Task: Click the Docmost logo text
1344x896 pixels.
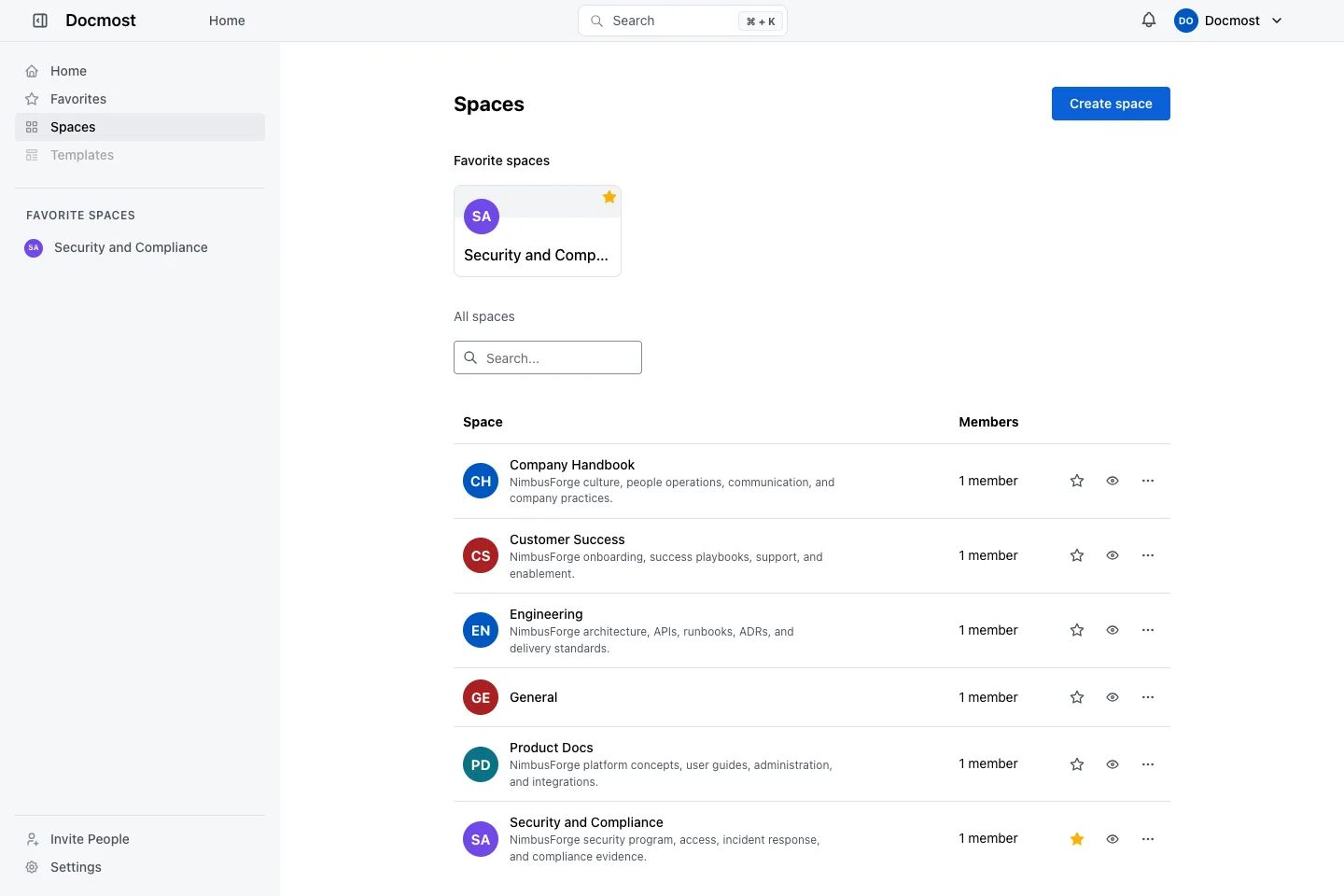Action: point(101,21)
